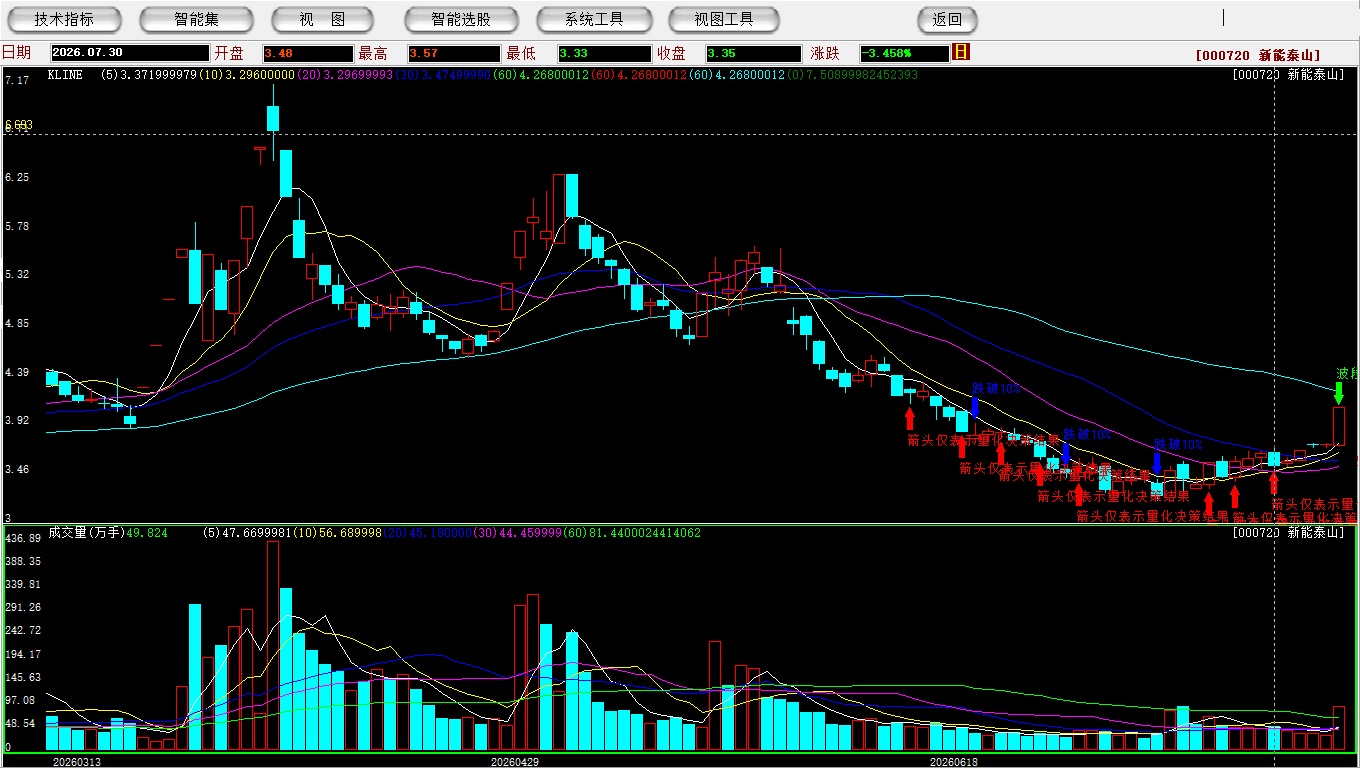Click the first blue 跌破10% arrow marker
This screenshot has height=768, width=1360.
tap(975, 407)
